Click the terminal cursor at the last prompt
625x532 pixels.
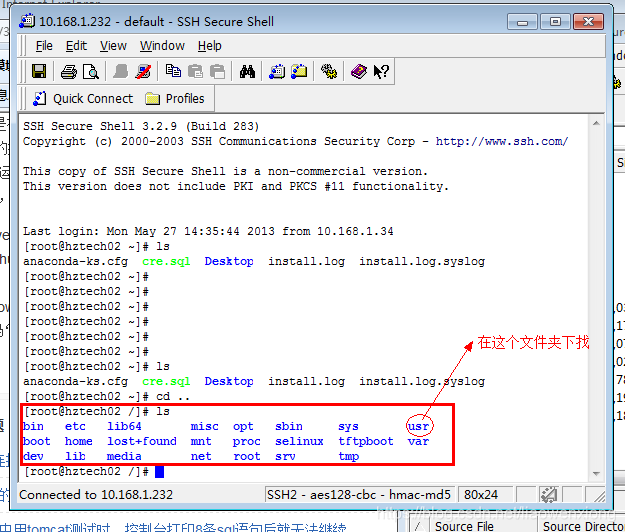(x=159, y=472)
